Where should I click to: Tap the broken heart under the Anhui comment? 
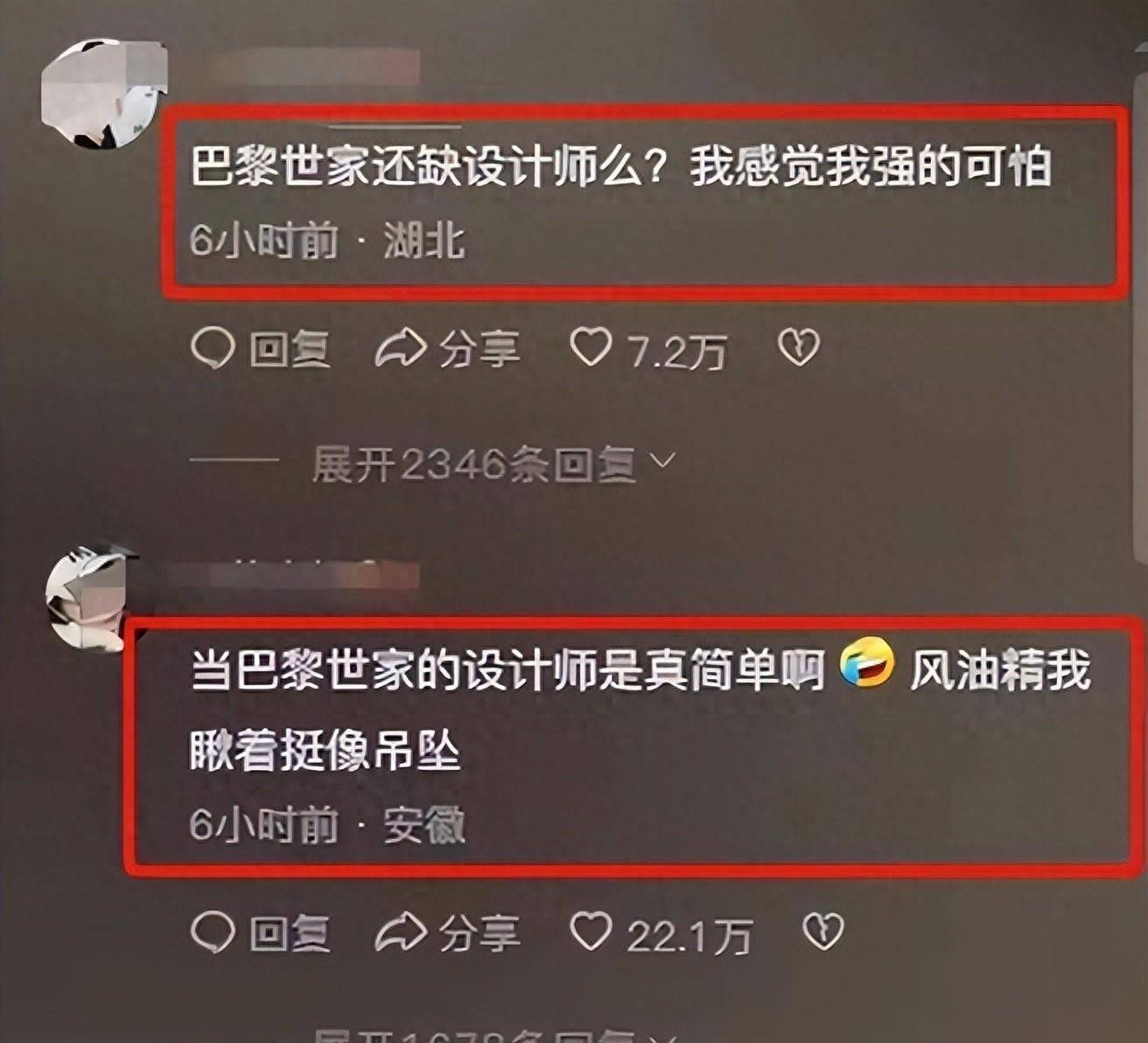point(823,932)
